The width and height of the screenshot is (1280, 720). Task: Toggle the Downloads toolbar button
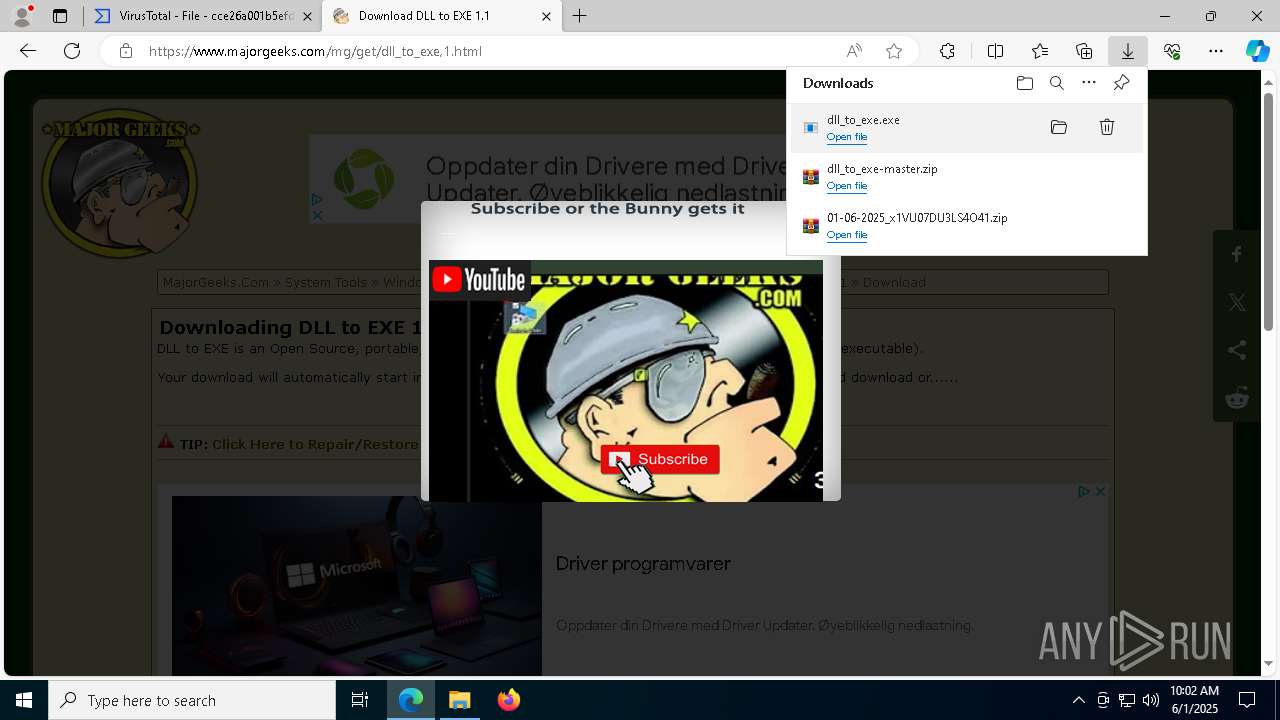tap(1128, 51)
